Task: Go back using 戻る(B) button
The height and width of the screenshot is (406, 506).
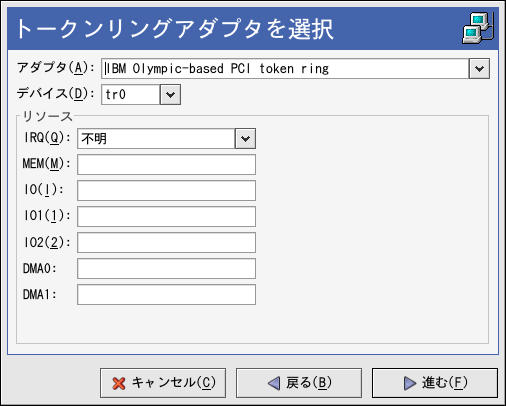Action: pos(299,383)
